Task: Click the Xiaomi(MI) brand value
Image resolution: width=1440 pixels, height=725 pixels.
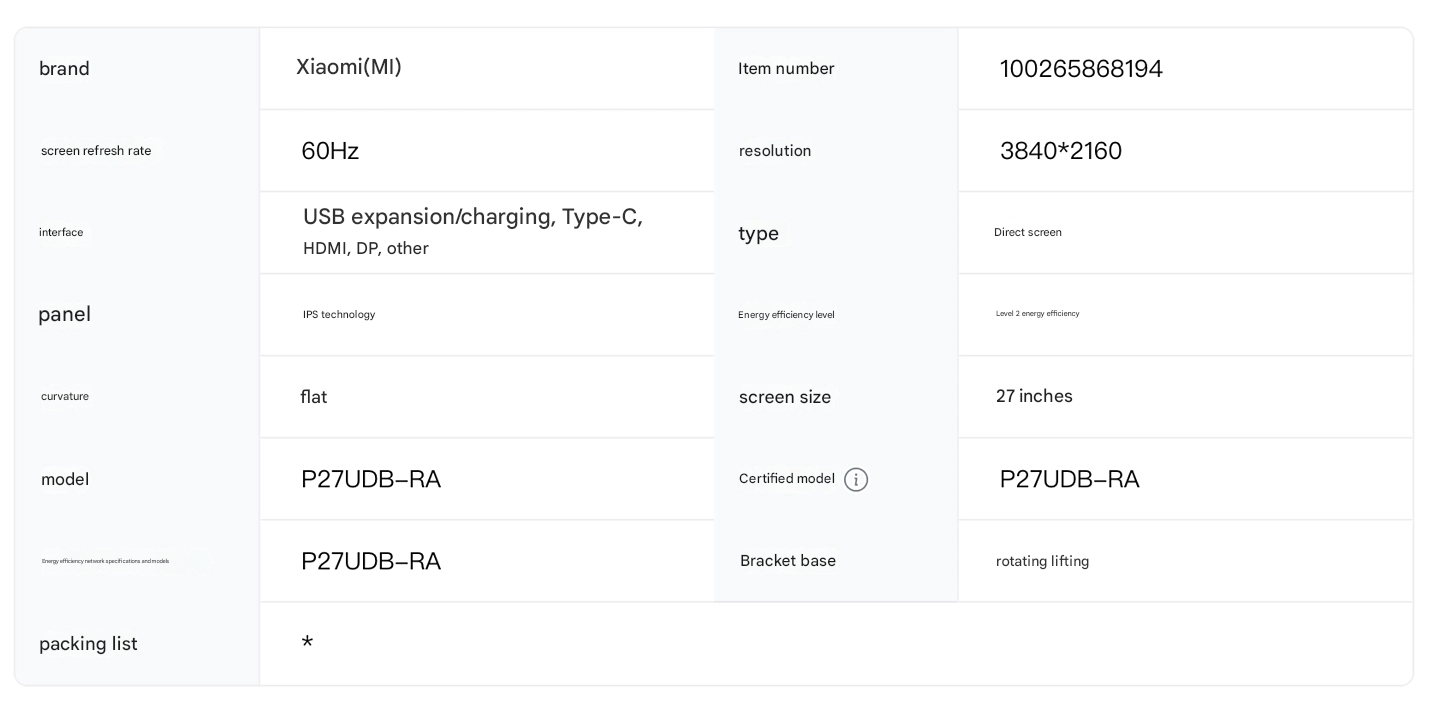Action: click(x=349, y=67)
